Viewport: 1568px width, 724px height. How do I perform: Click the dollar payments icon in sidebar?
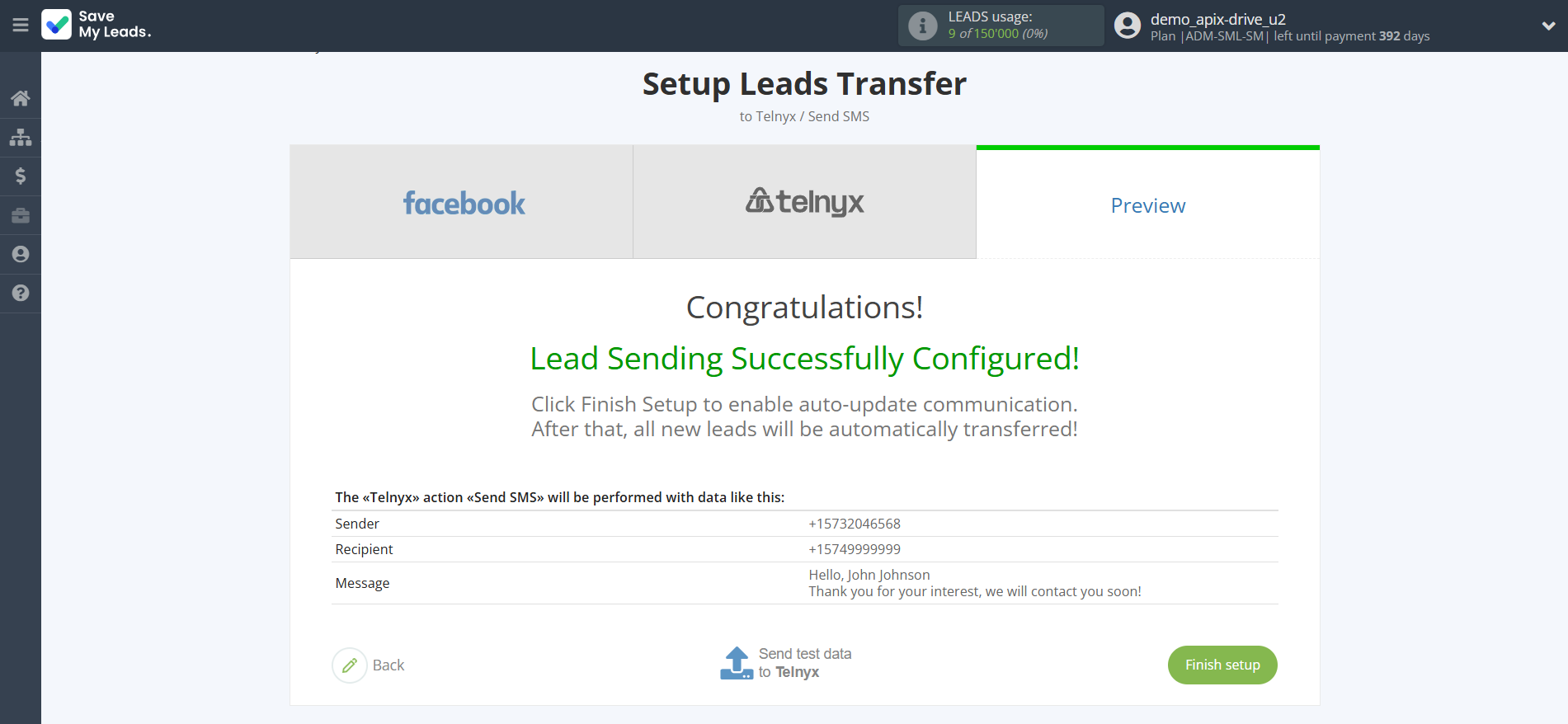pos(20,176)
